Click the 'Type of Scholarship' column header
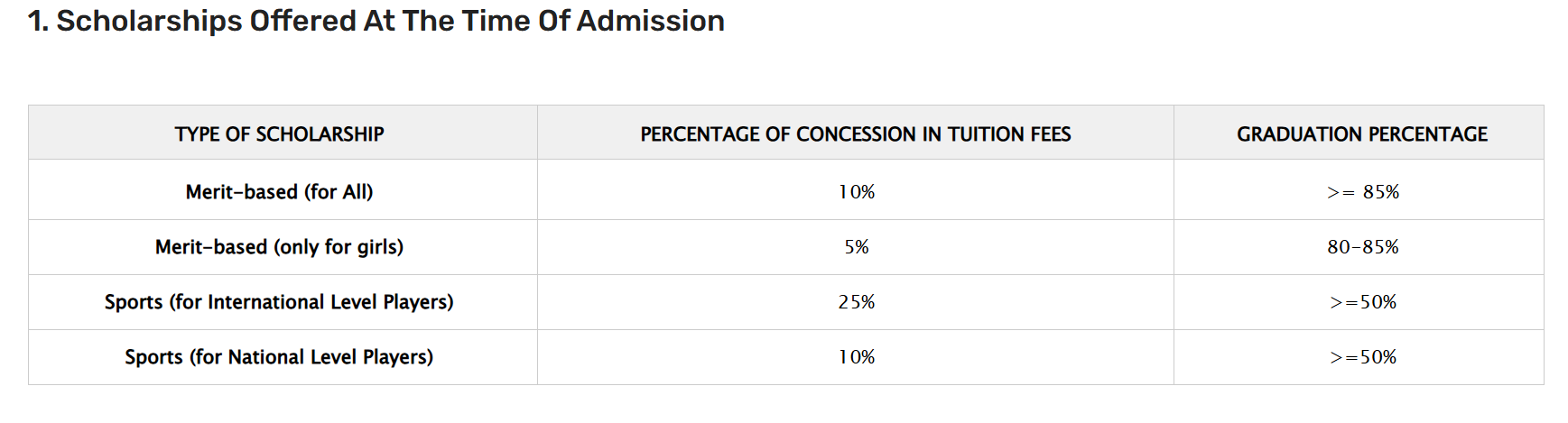Image resolution: width=1568 pixels, height=423 pixels. [279, 134]
